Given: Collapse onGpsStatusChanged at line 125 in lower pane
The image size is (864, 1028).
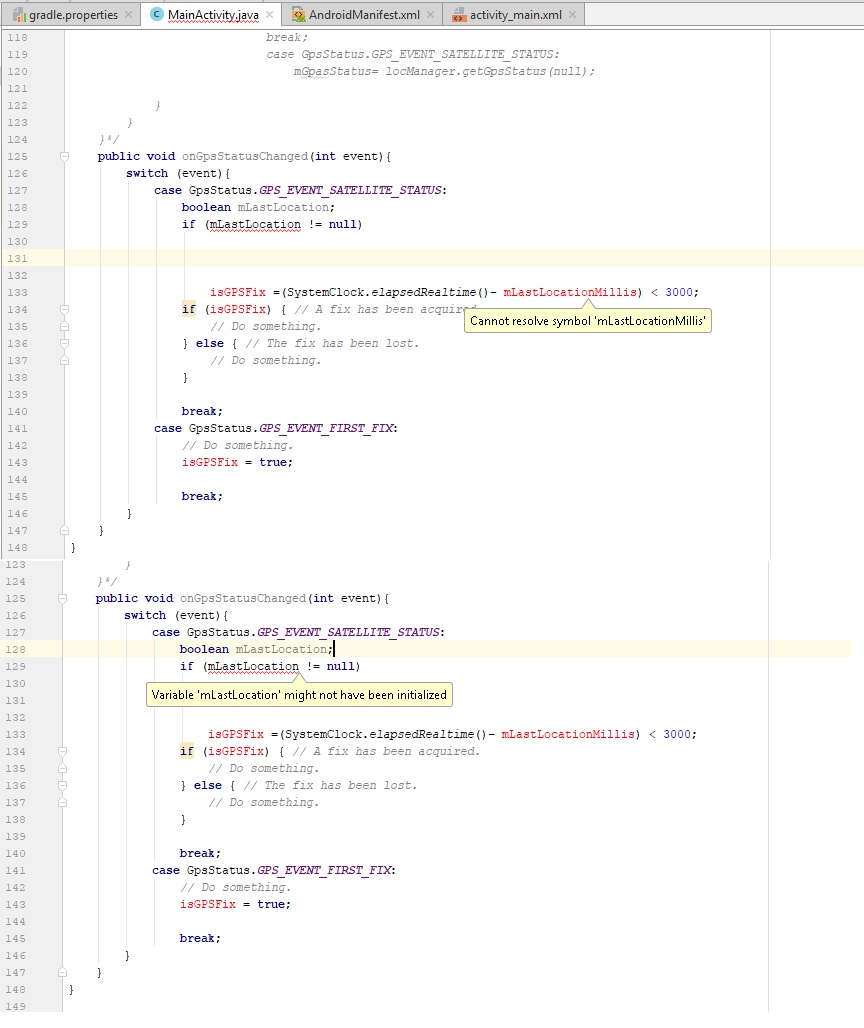Looking at the screenshot, I should click(62, 598).
